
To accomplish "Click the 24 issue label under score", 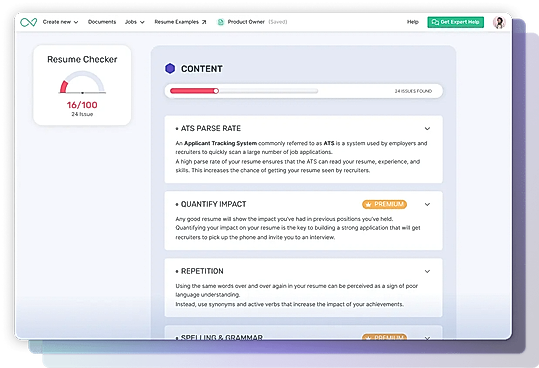I will (x=82, y=114).
